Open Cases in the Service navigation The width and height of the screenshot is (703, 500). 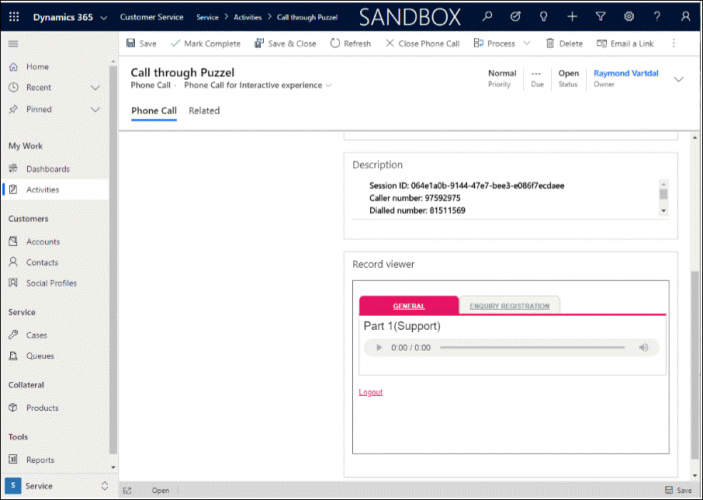(x=36, y=335)
